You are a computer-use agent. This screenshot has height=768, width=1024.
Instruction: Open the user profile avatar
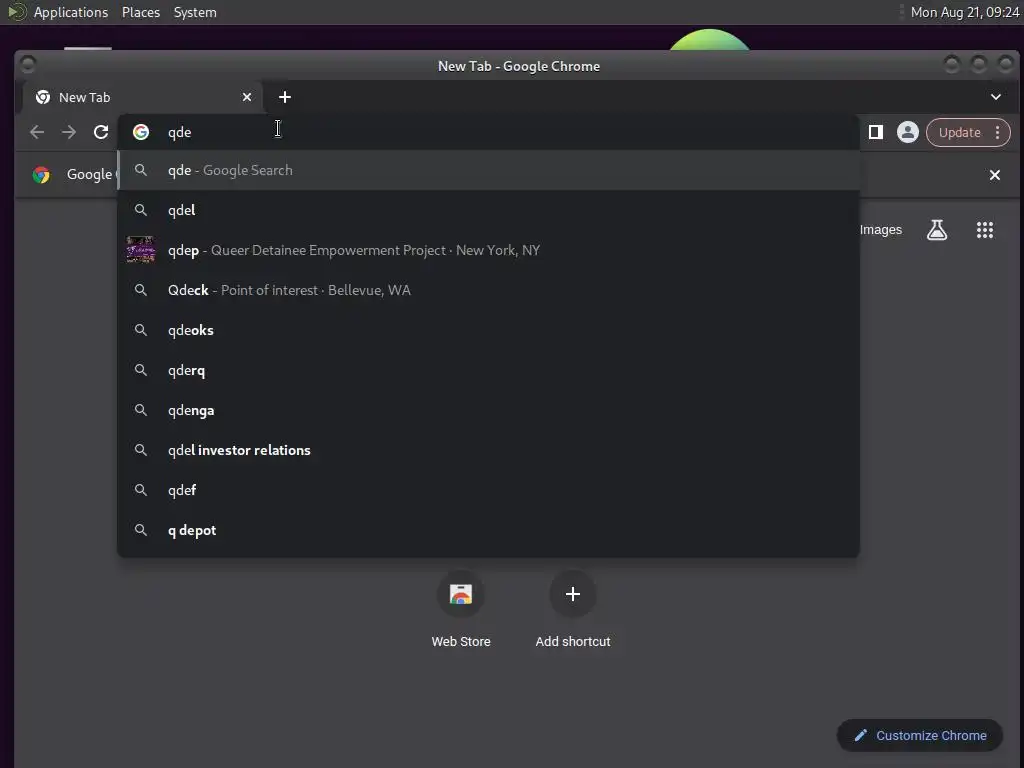tap(908, 133)
